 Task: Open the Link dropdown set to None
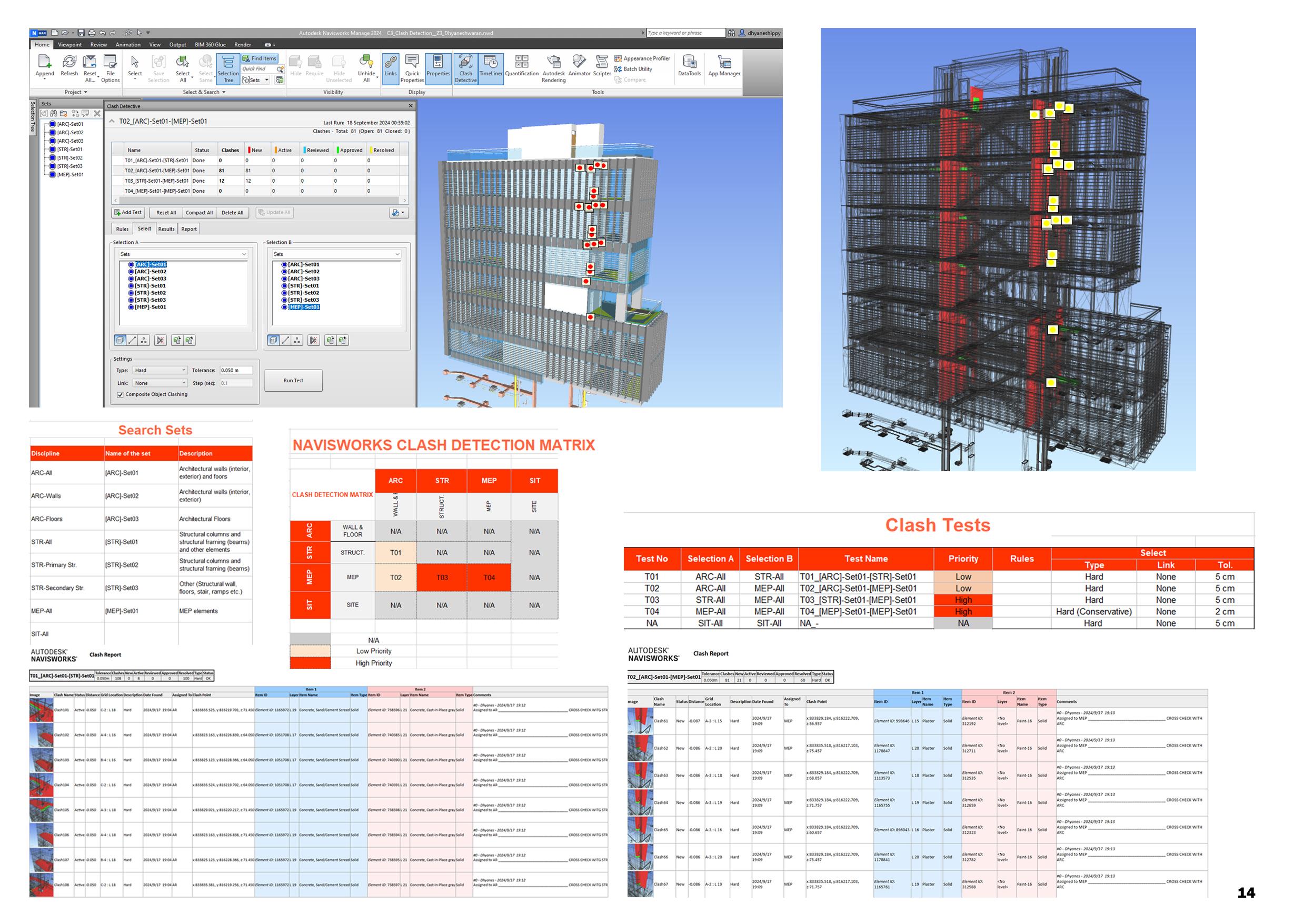pyautogui.click(x=160, y=383)
